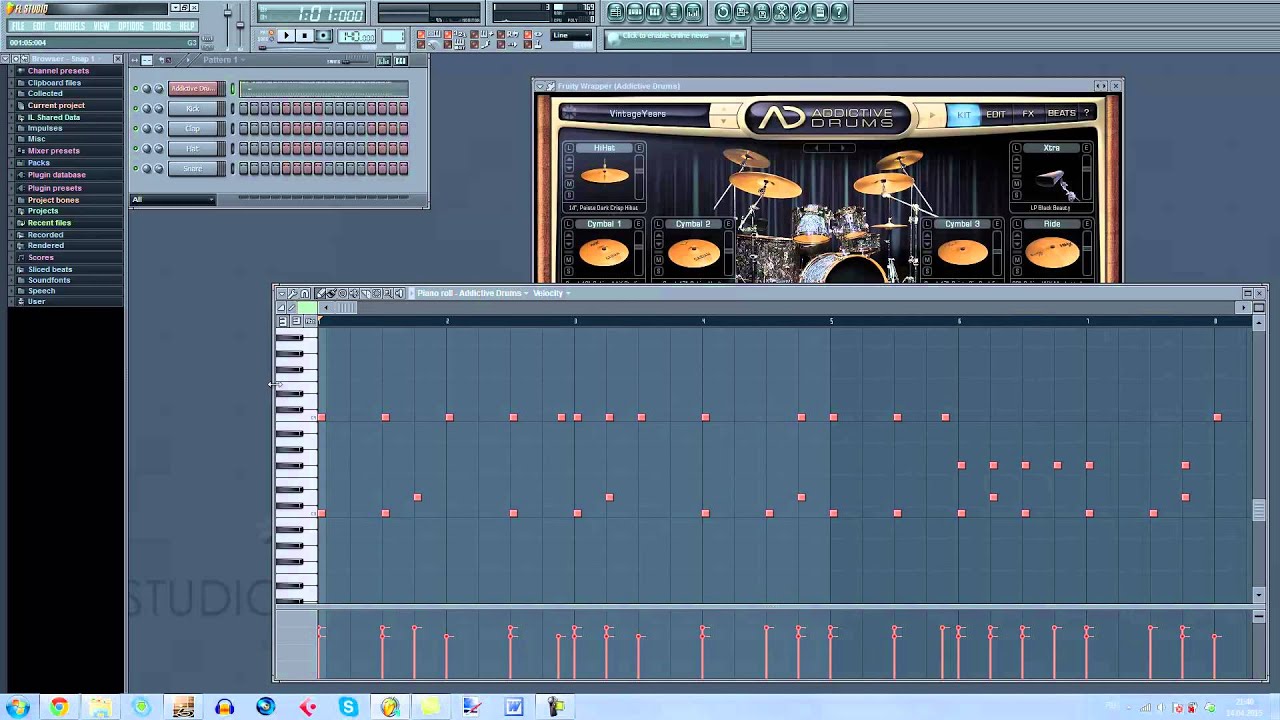Click the next preset down arrow beside VintageYears
Screen dimensions: 1280x720
pyautogui.click(x=723, y=121)
